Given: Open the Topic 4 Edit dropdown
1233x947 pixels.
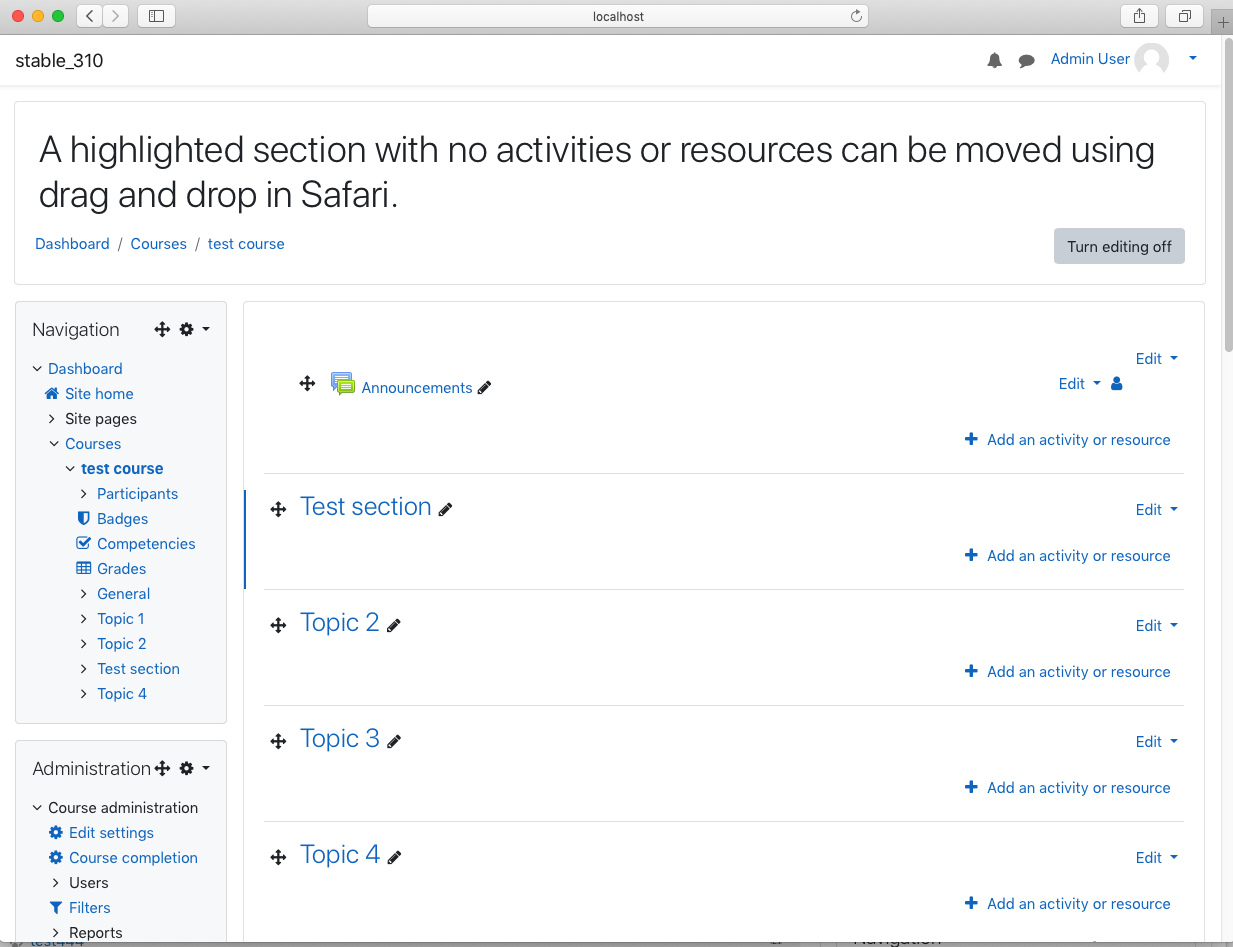Looking at the screenshot, I should click(1157, 857).
